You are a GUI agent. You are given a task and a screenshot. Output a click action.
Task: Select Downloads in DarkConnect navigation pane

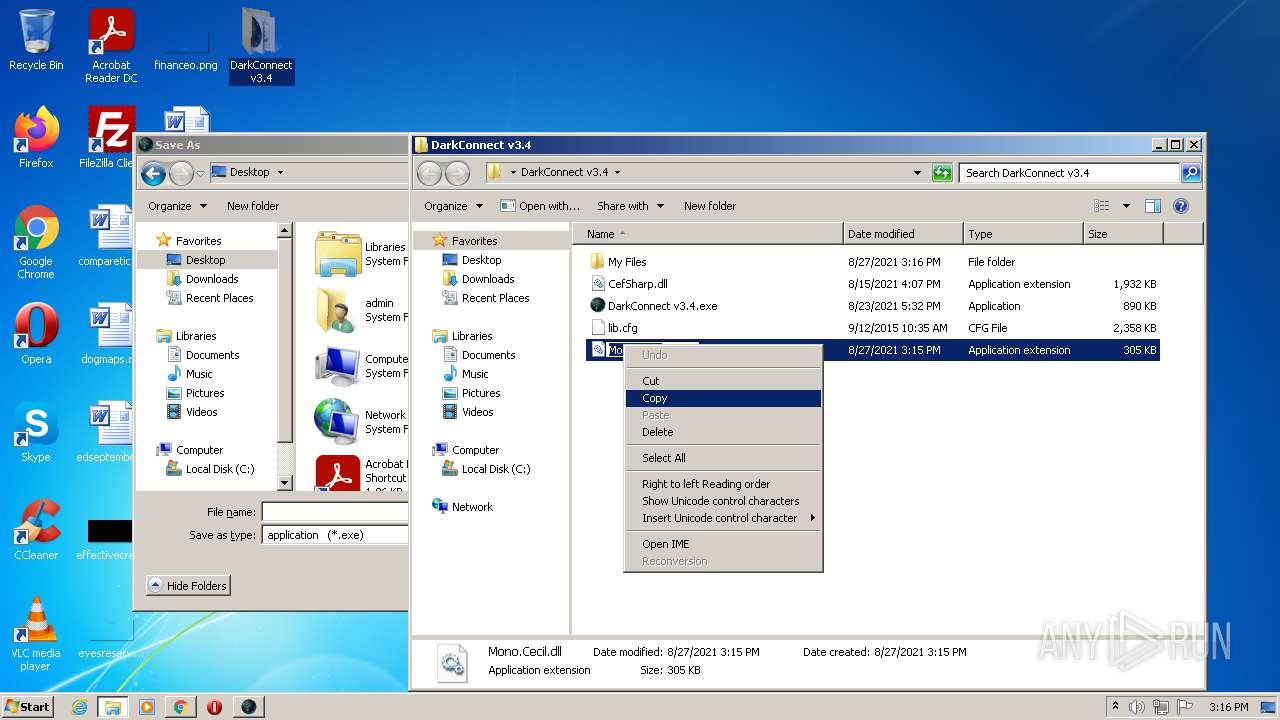[x=488, y=279]
